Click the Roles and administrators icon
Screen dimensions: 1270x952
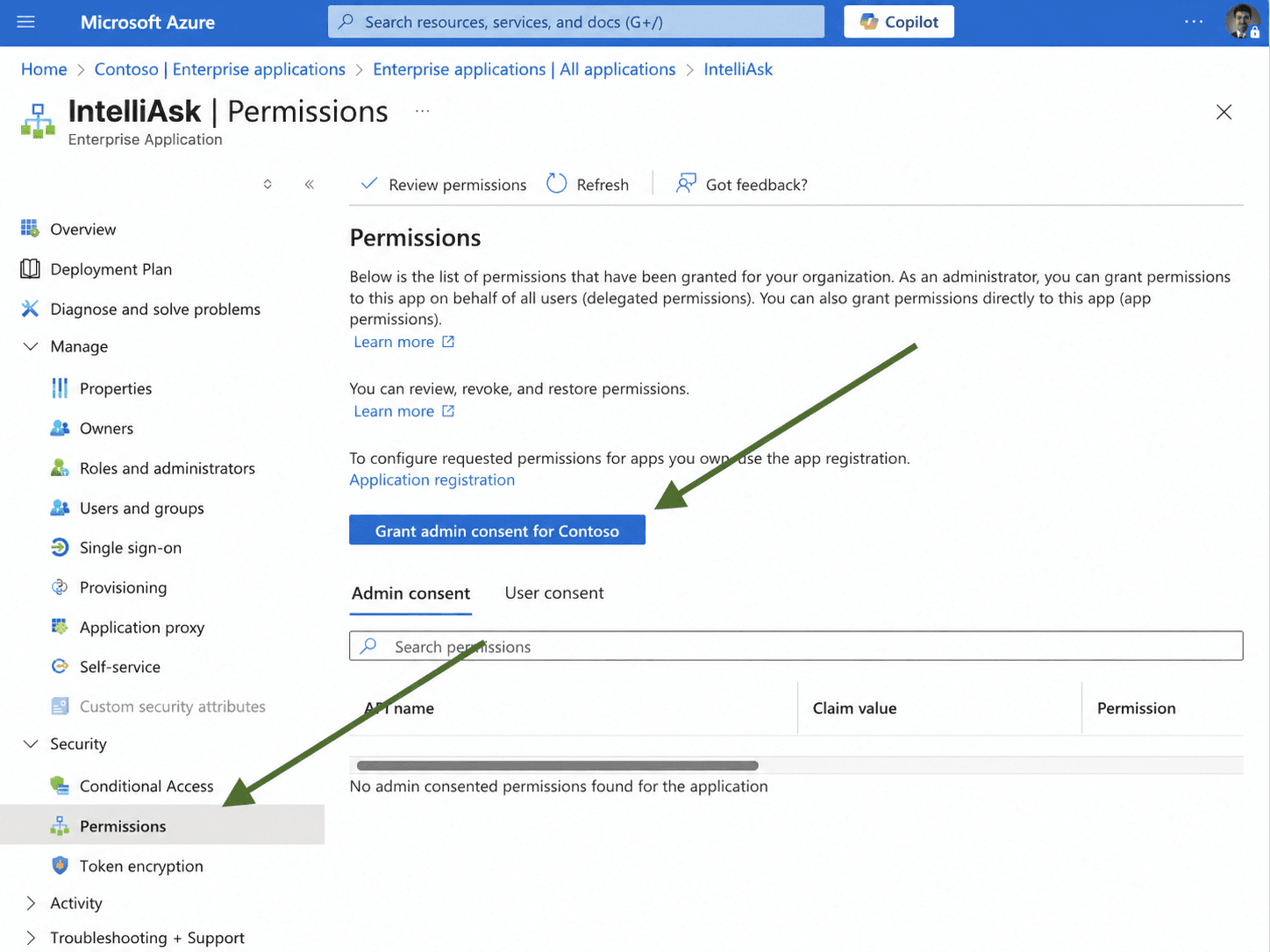pyautogui.click(x=60, y=468)
